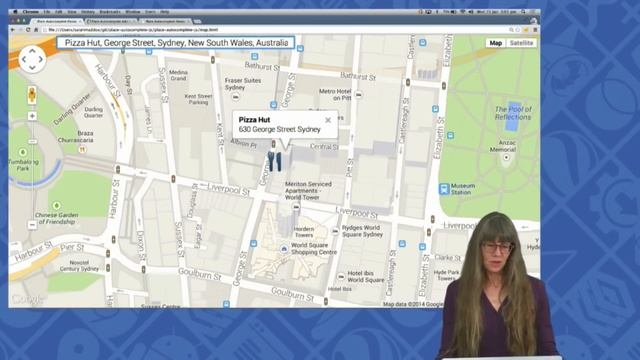The width and height of the screenshot is (640, 360).
Task: Zoom in with the plus button
Action: point(32,116)
